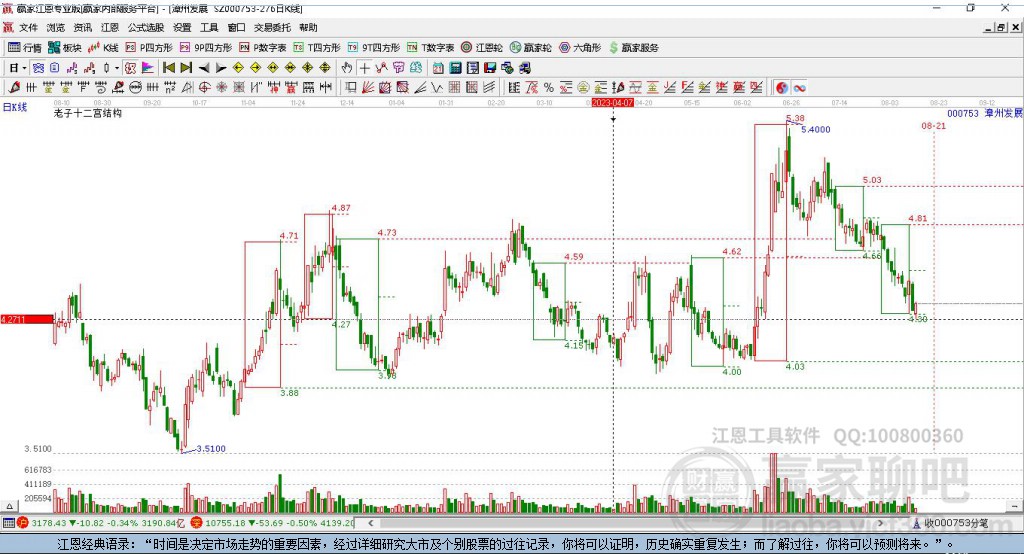Select the rectangle box drawing tool

(x=351, y=88)
